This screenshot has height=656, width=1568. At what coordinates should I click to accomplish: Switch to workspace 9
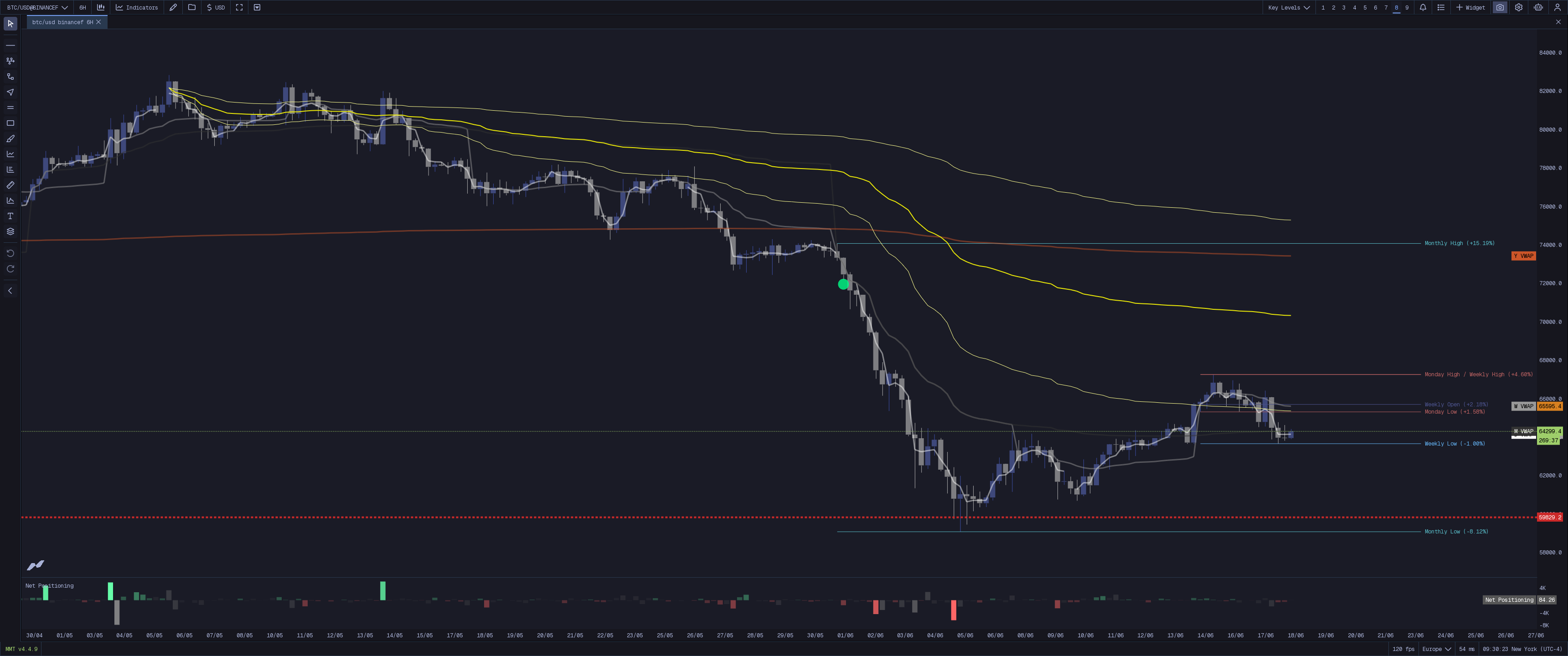pos(1407,7)
